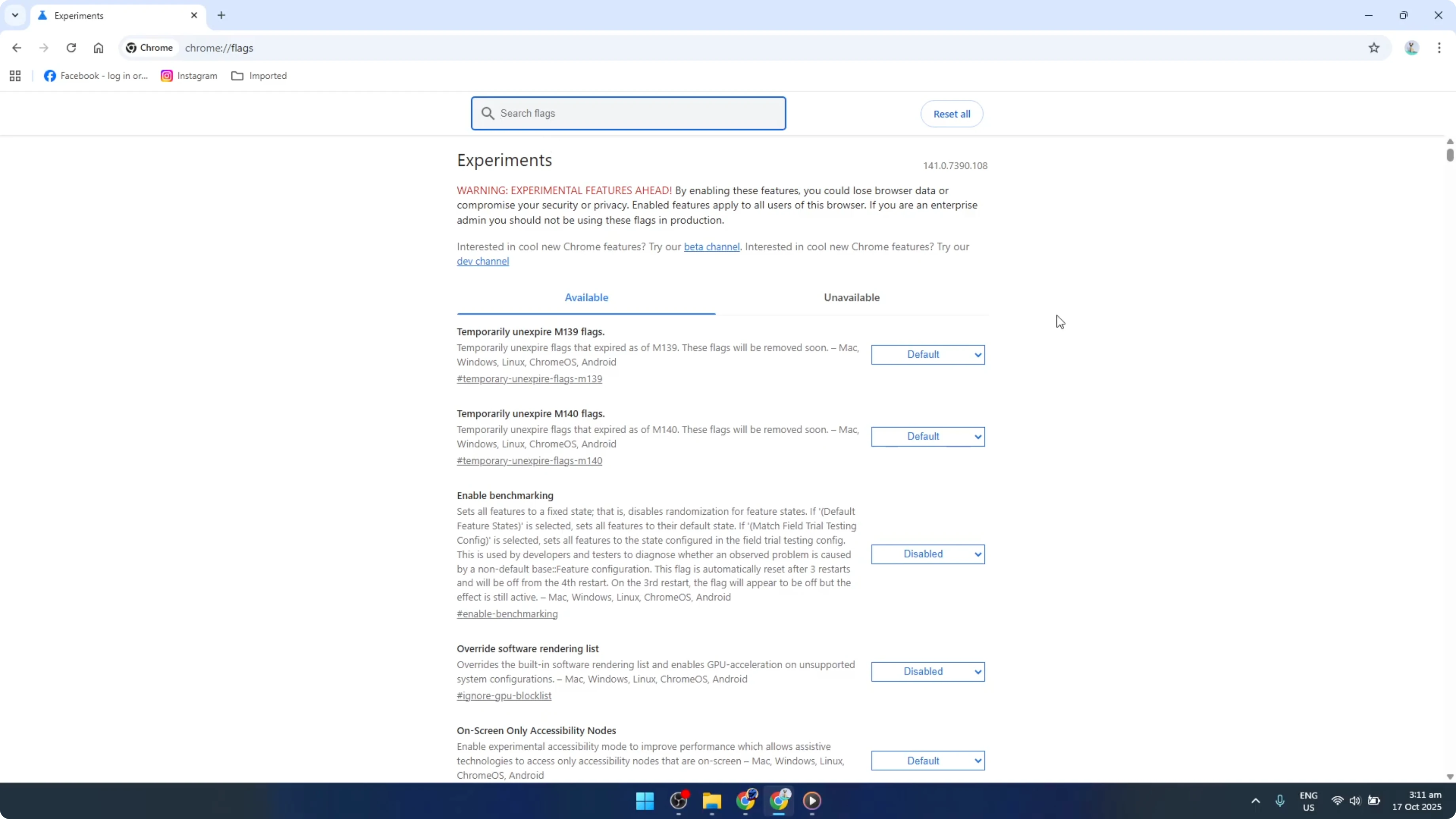
Task: Open the beta channel link
Action: 711,246
